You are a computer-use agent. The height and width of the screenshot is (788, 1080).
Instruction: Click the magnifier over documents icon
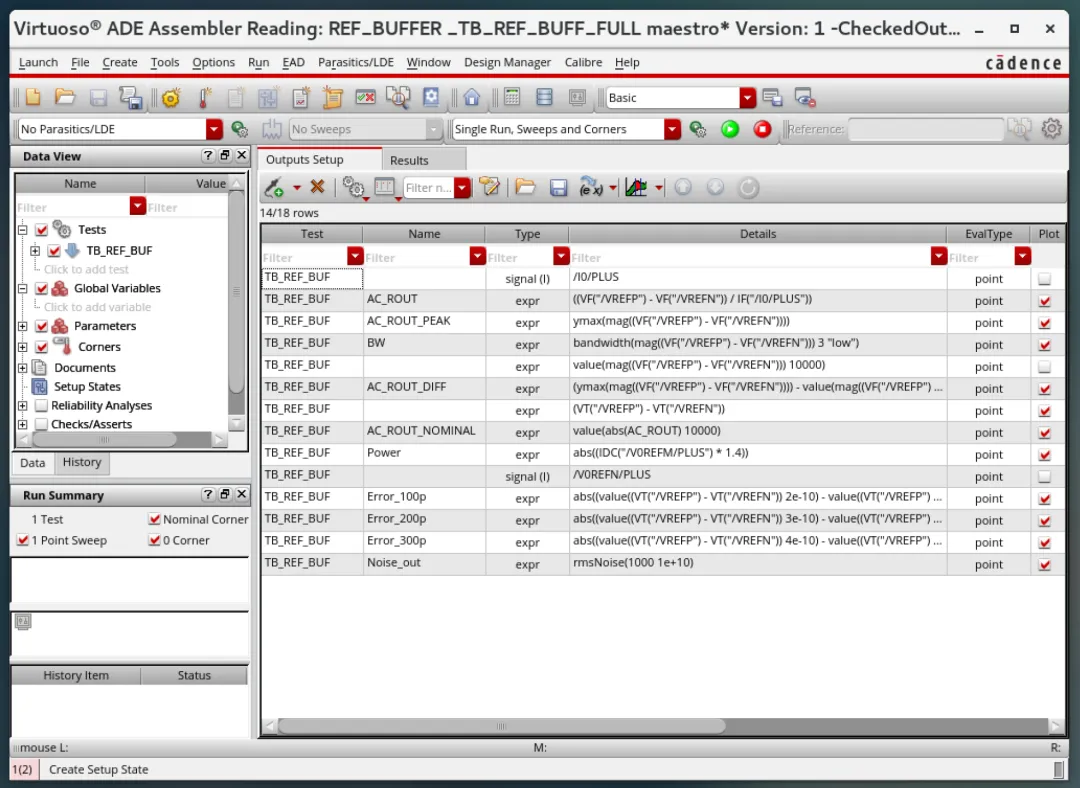pyautogui.click(x=398, y=97)
